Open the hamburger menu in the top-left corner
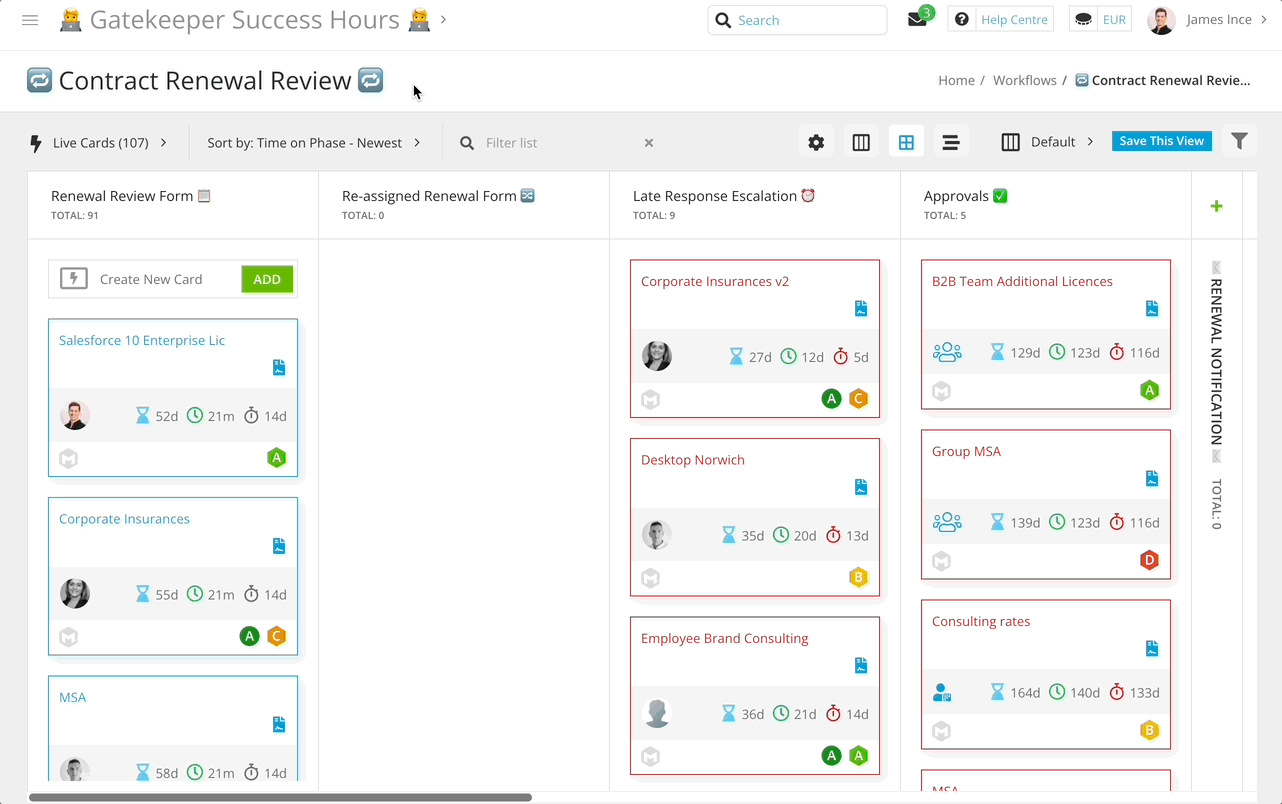 pos(29,19)
